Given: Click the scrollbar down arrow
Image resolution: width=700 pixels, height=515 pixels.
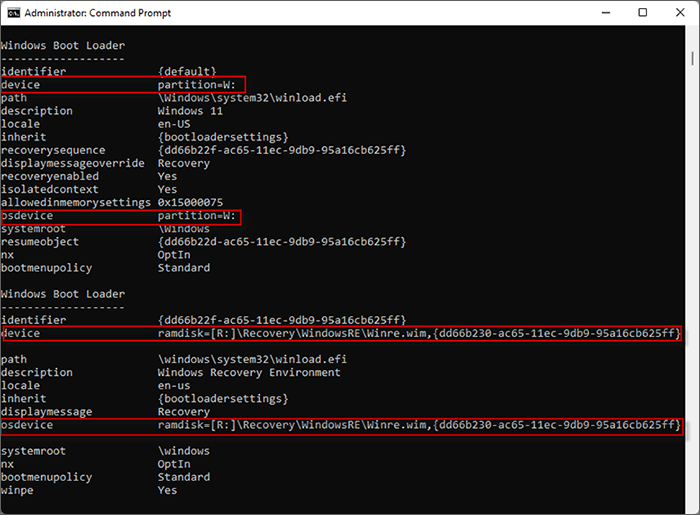Looking at the screenshot, I should [691, 506].
